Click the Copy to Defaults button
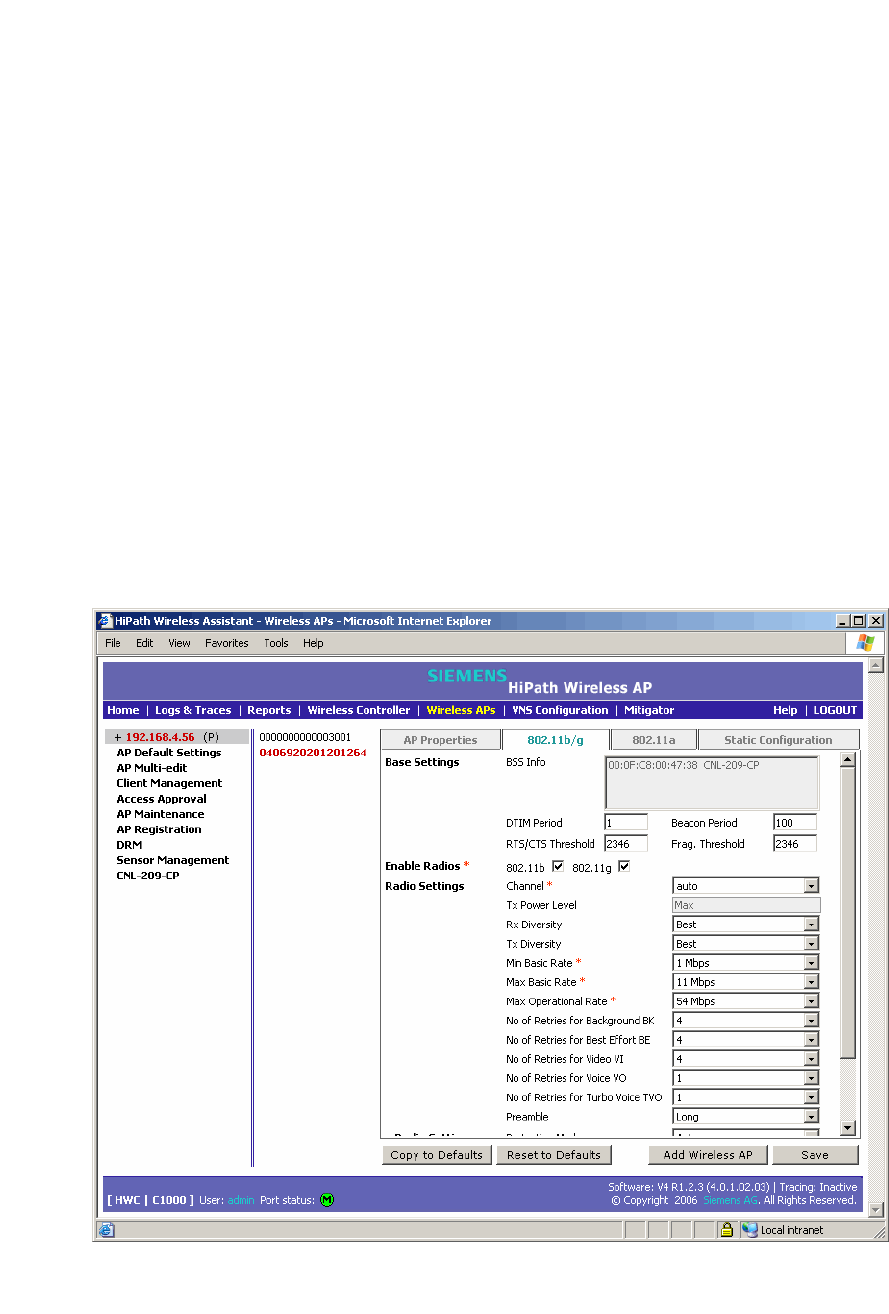 pyautogui.click(x=436, y=1155)
